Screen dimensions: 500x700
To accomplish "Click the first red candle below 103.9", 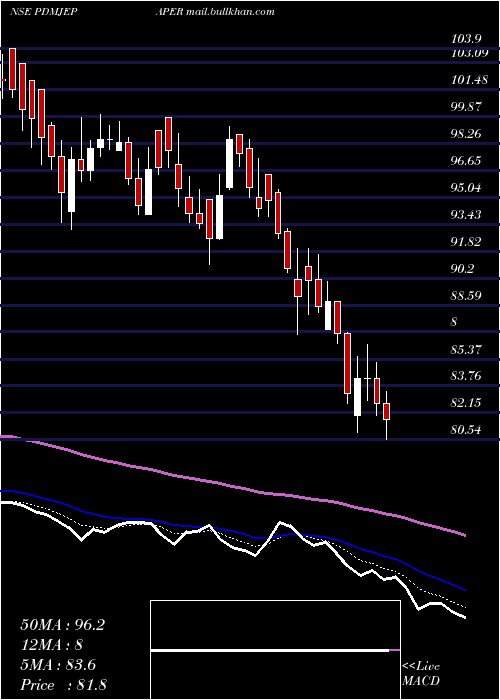I will tap(12, 69).
